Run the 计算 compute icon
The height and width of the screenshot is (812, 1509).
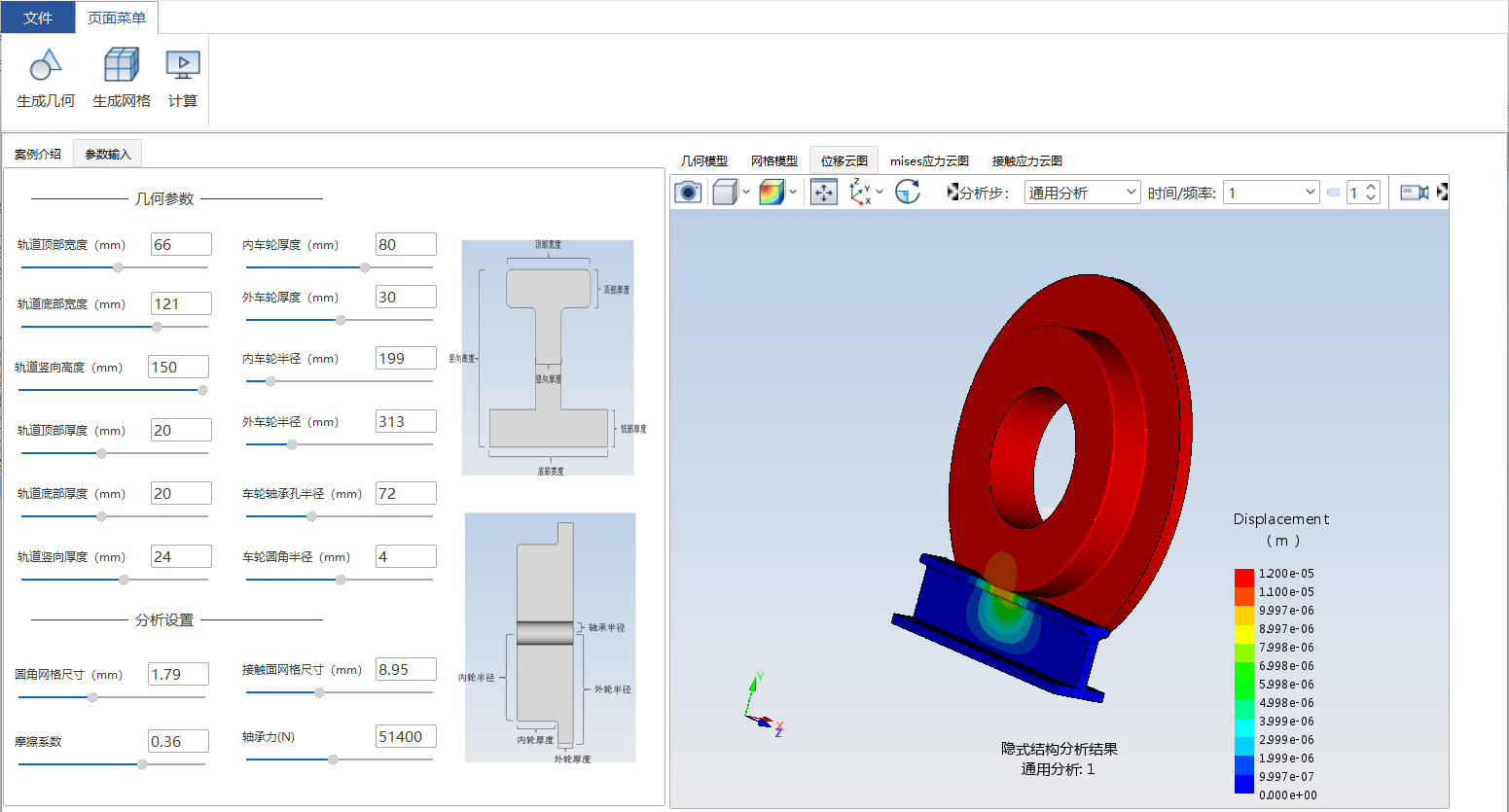(183, 65)
